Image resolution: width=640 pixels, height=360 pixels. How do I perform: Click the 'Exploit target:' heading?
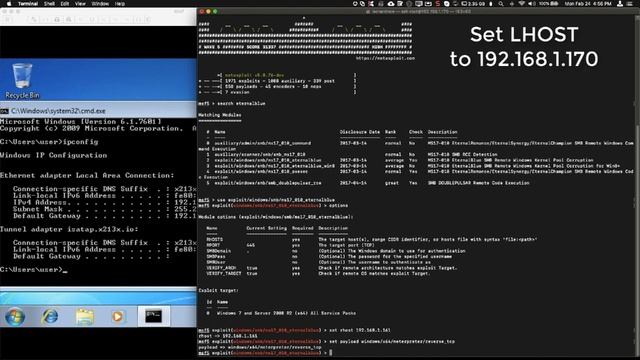pos(218,291)
